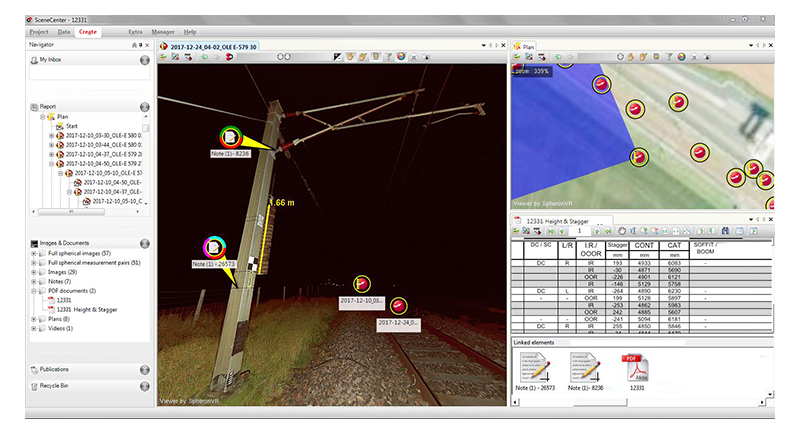Click the Note (1) - 26573 hotspot marker
Image resolution: width=800 pixels, height=438 pixels.
[x=212, y=247]
